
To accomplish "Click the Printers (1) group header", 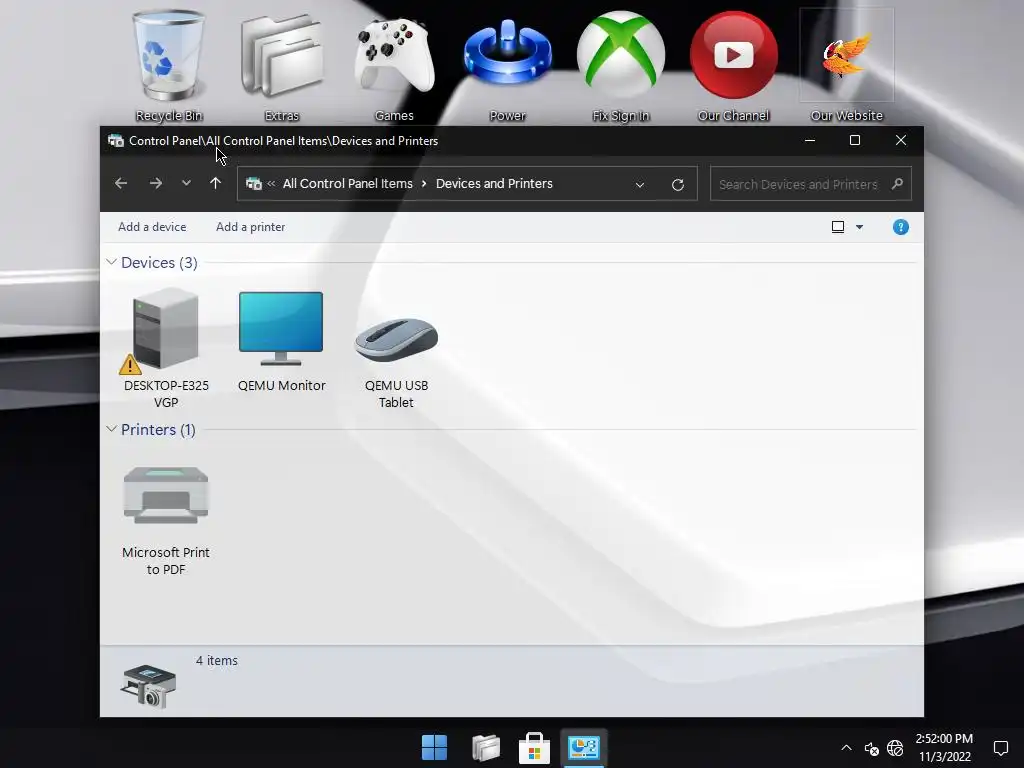I will tap(158, 430).
